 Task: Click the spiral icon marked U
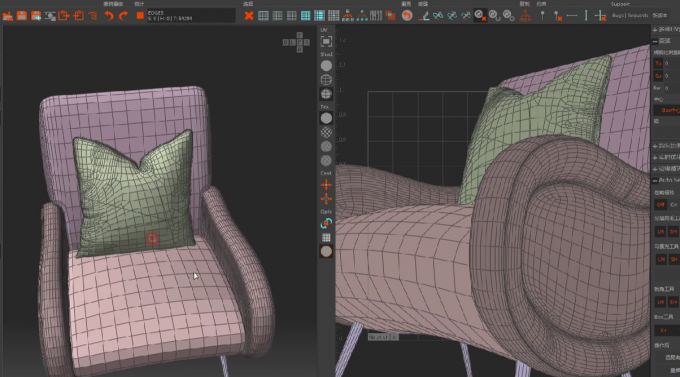(494, 16)
